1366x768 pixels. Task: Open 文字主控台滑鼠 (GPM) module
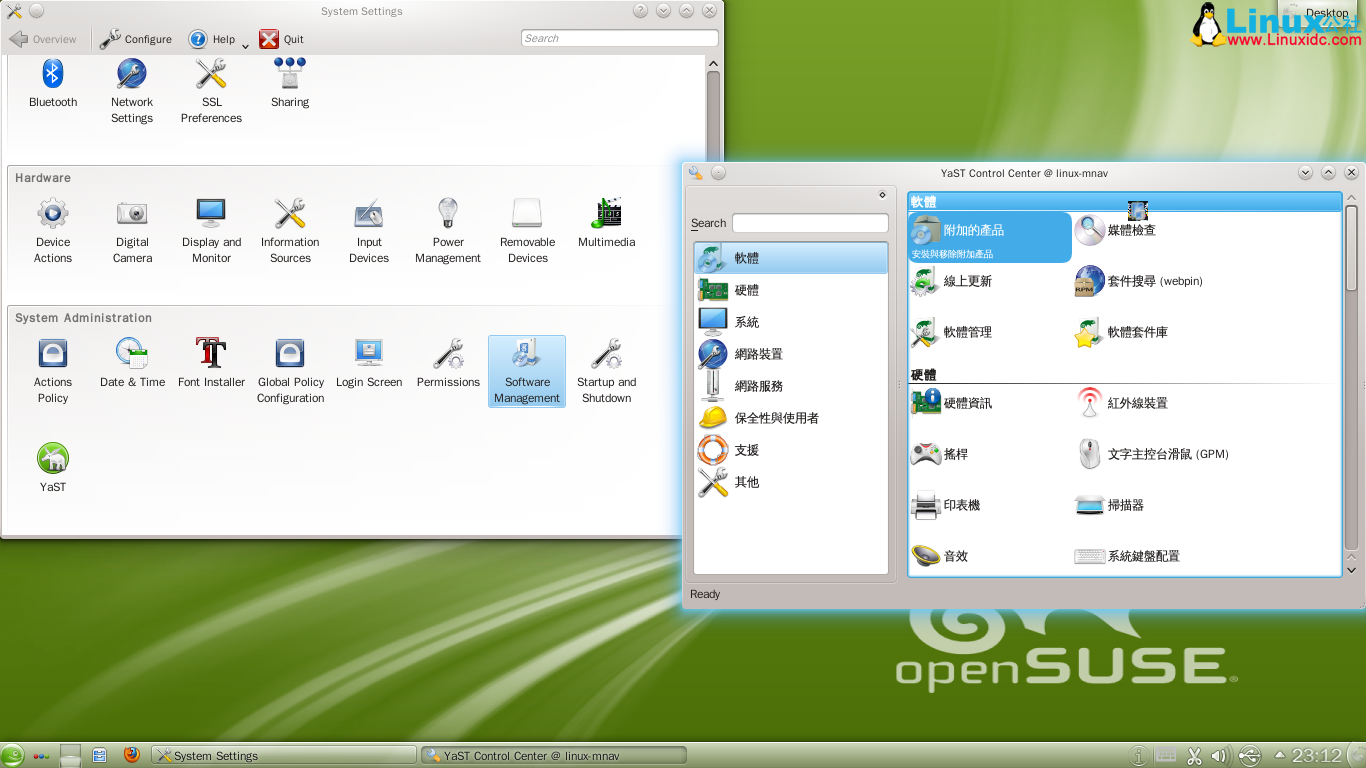pyautogui.click(x=1152, y=454)
